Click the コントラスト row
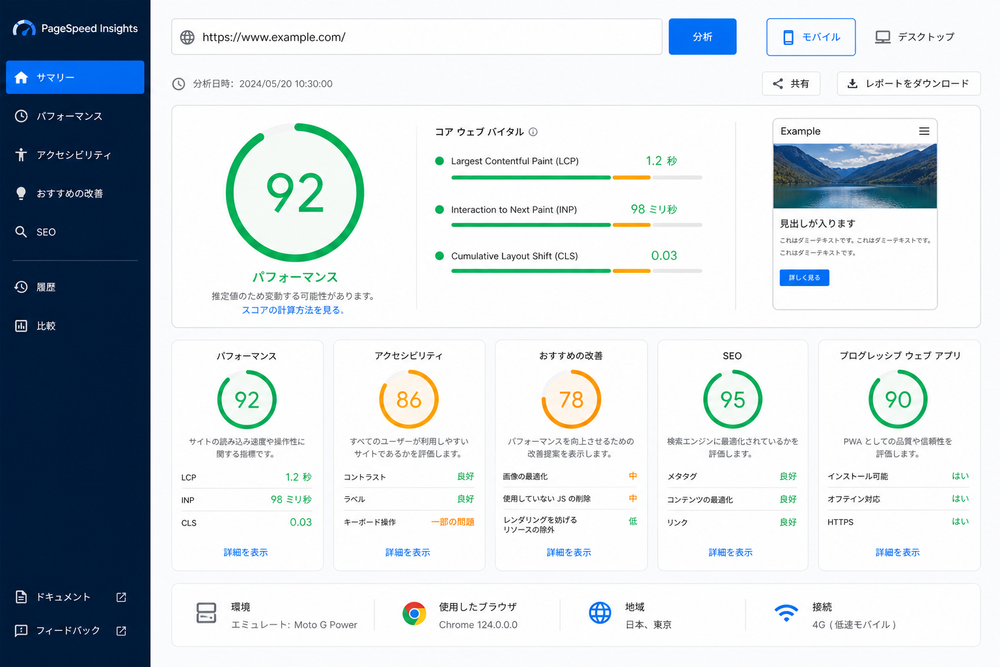 [x=409, y=476]
